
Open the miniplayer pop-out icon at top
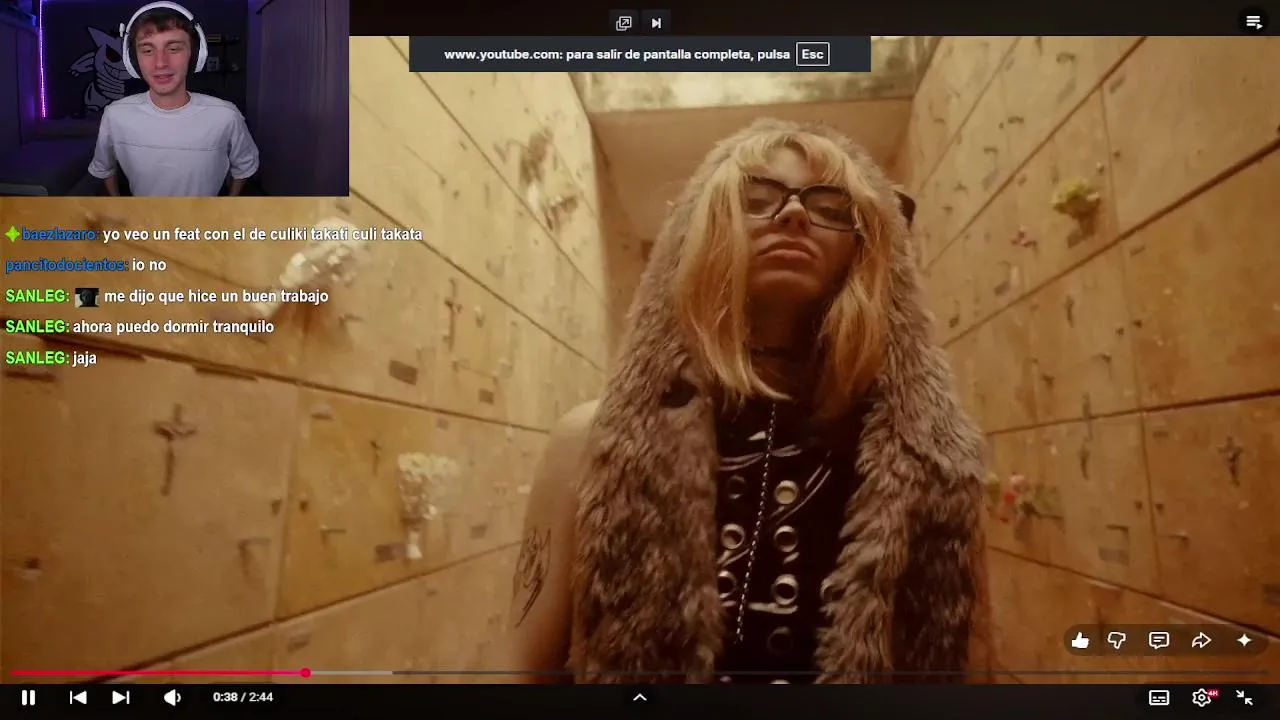(624, 22)
